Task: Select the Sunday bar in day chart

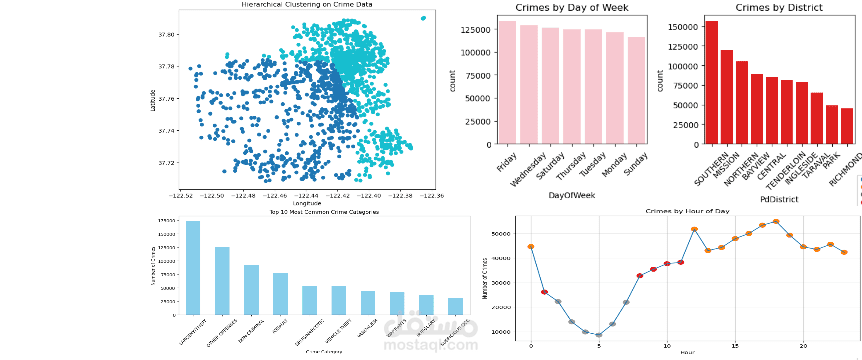Action: [x=637, y=91]
